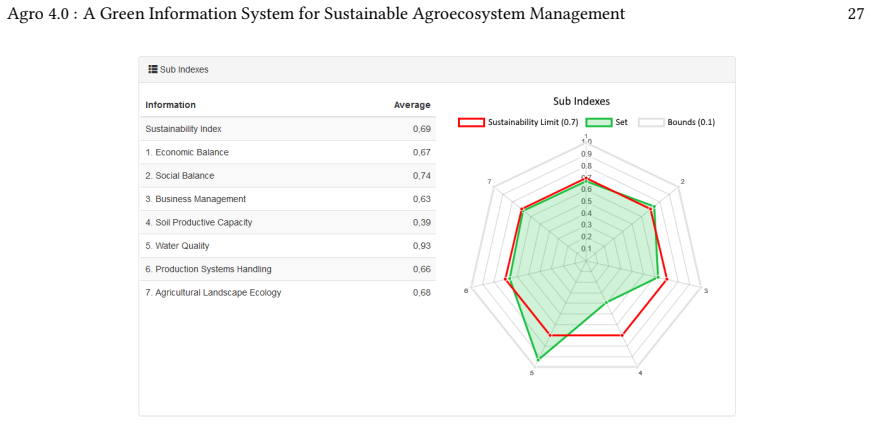This screenshot has height=423, width=871.
Task: Select the 2. Social Balance row
Action: pos(288,176)
